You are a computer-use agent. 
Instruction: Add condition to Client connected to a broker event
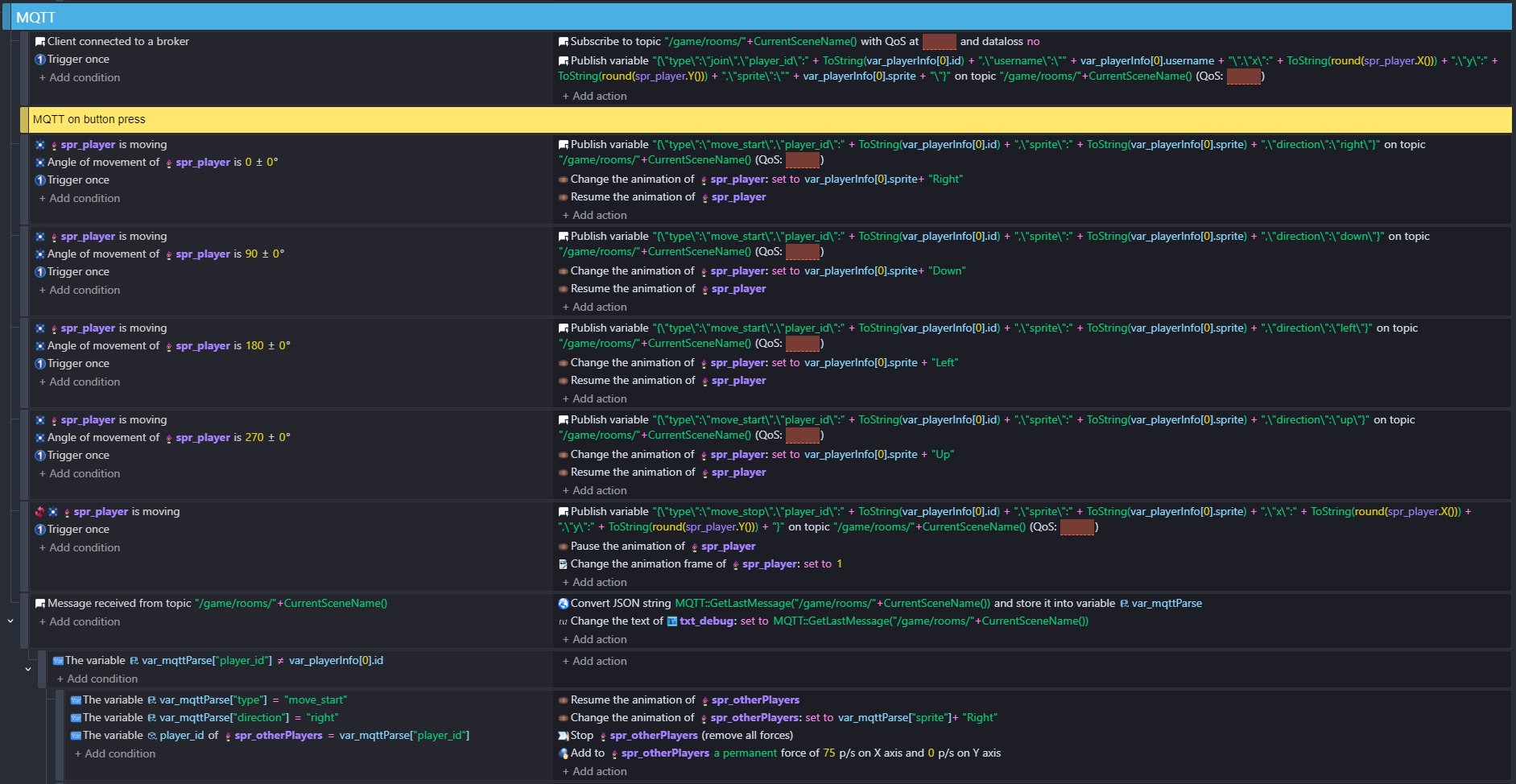pyautogui.click(x=80, y=78)
